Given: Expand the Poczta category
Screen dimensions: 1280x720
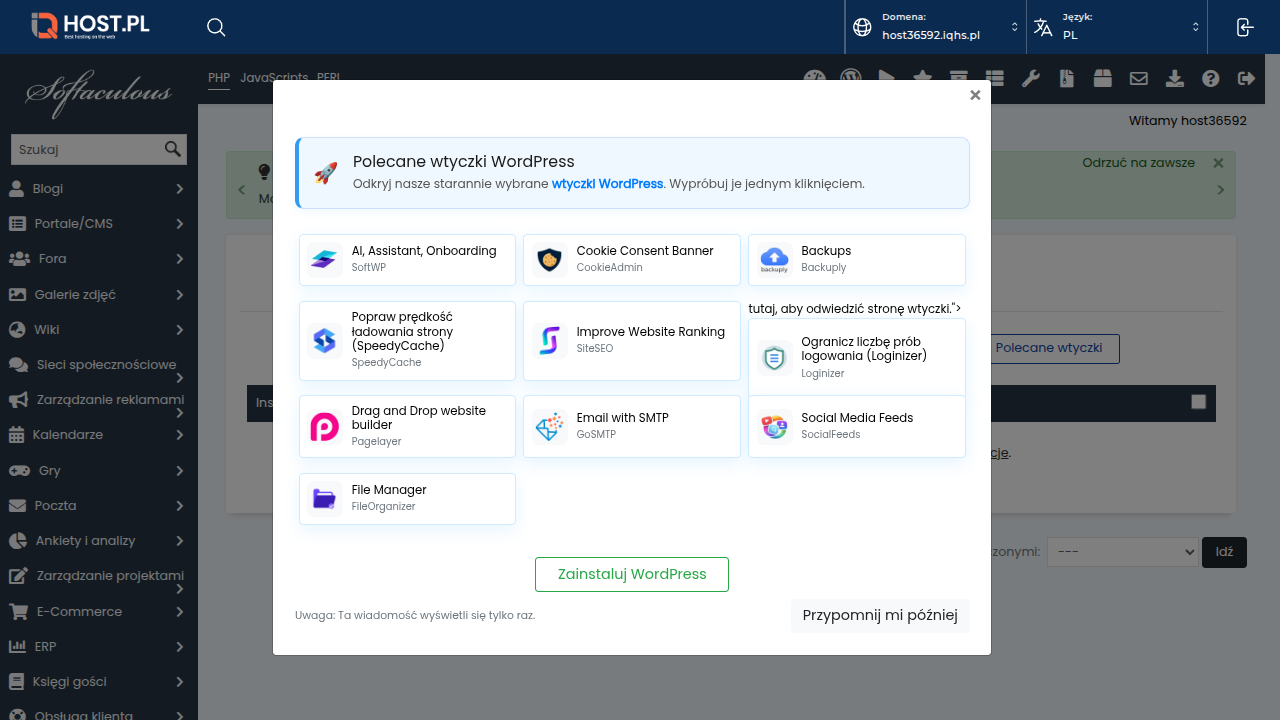Looking at the screenshot, I should pos(180,505).
